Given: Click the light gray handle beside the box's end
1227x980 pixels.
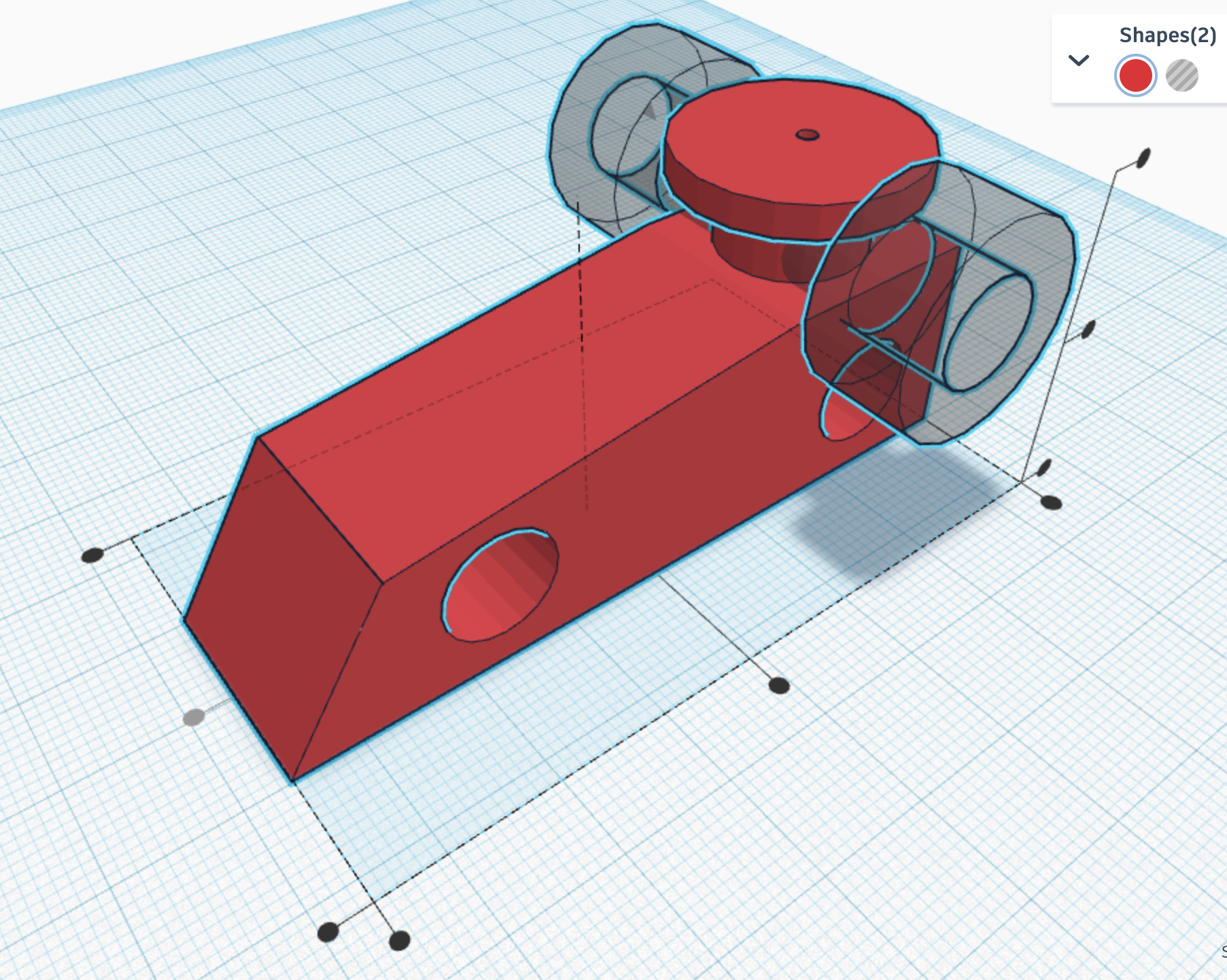Looking at the screenshot, I should tap(194, 717).
